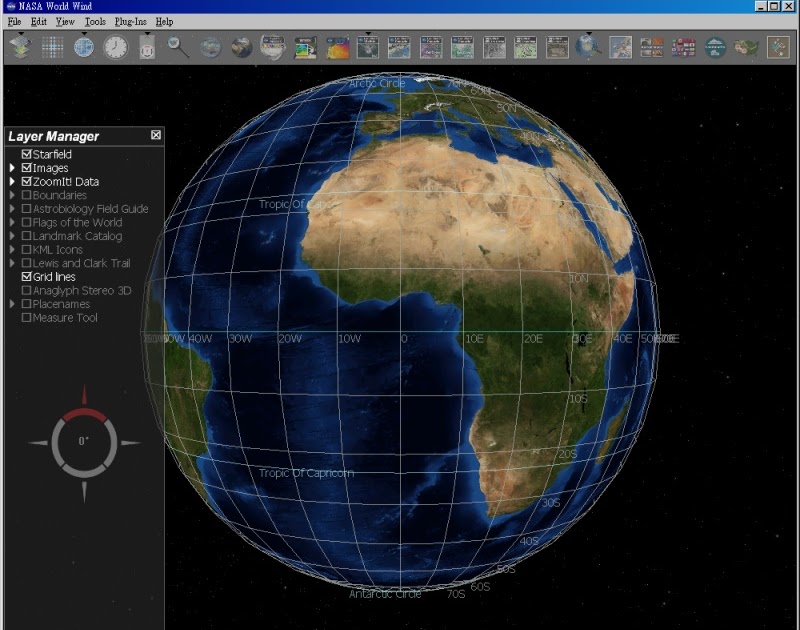Click the brown-gray map tile toolbar icon
Viewport: 800px width, 630px height.
tap(557, 47)
